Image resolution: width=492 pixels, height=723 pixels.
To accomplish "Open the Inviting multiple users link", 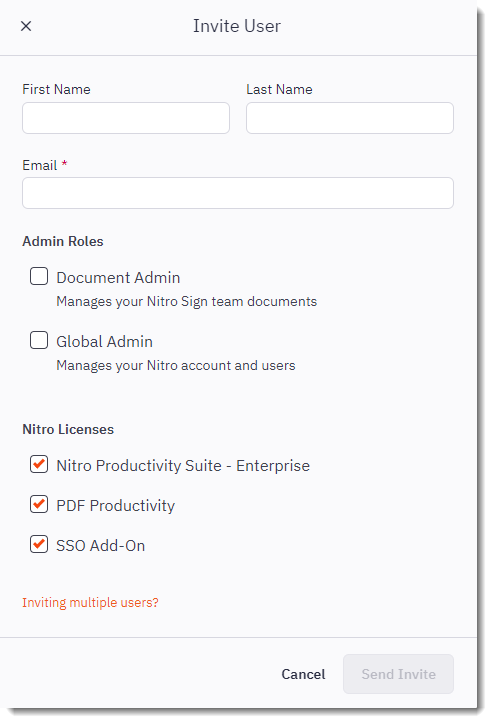I will pos(90,603).
